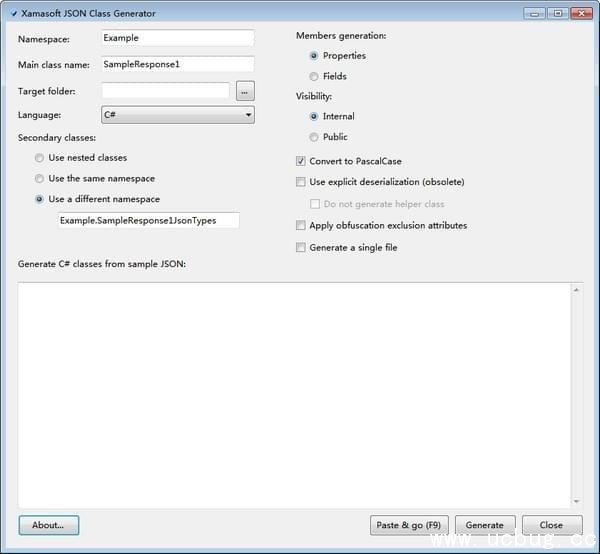Enable Apply obfuscation exclusion attributes
This screenshot has height=554, width=600.
[x=301, y=226]
